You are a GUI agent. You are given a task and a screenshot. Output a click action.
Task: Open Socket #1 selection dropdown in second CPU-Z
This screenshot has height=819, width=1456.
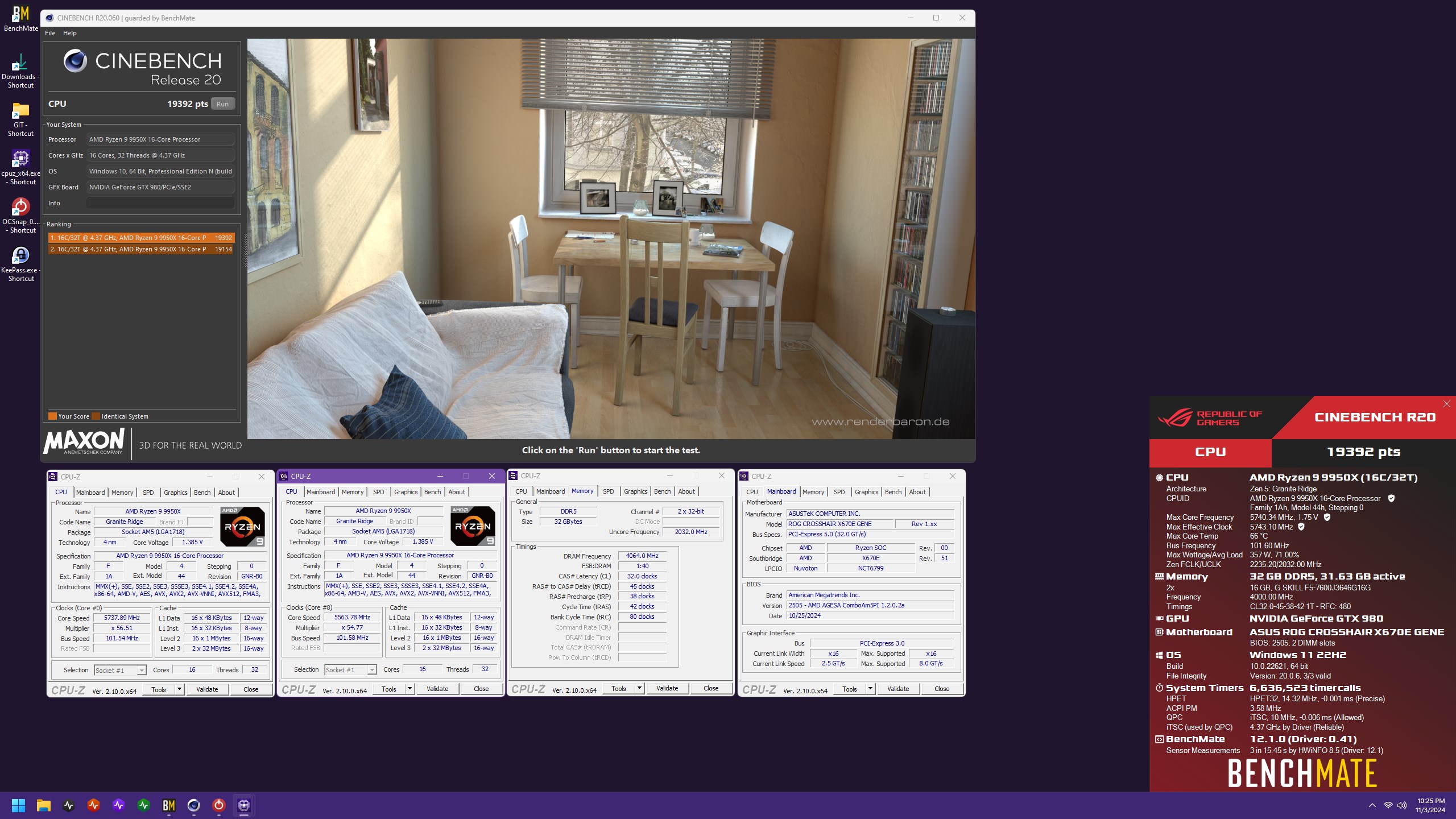click(350, 670)
